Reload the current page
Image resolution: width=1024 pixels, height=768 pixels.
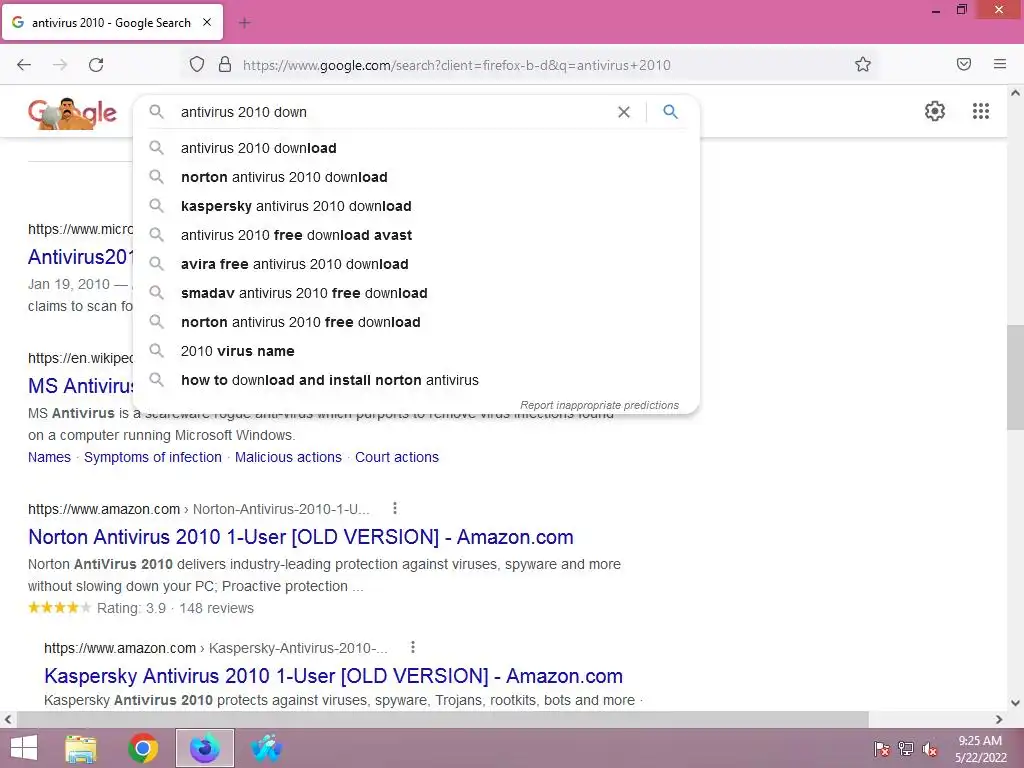pyautogui.click(x=96, y=65)
